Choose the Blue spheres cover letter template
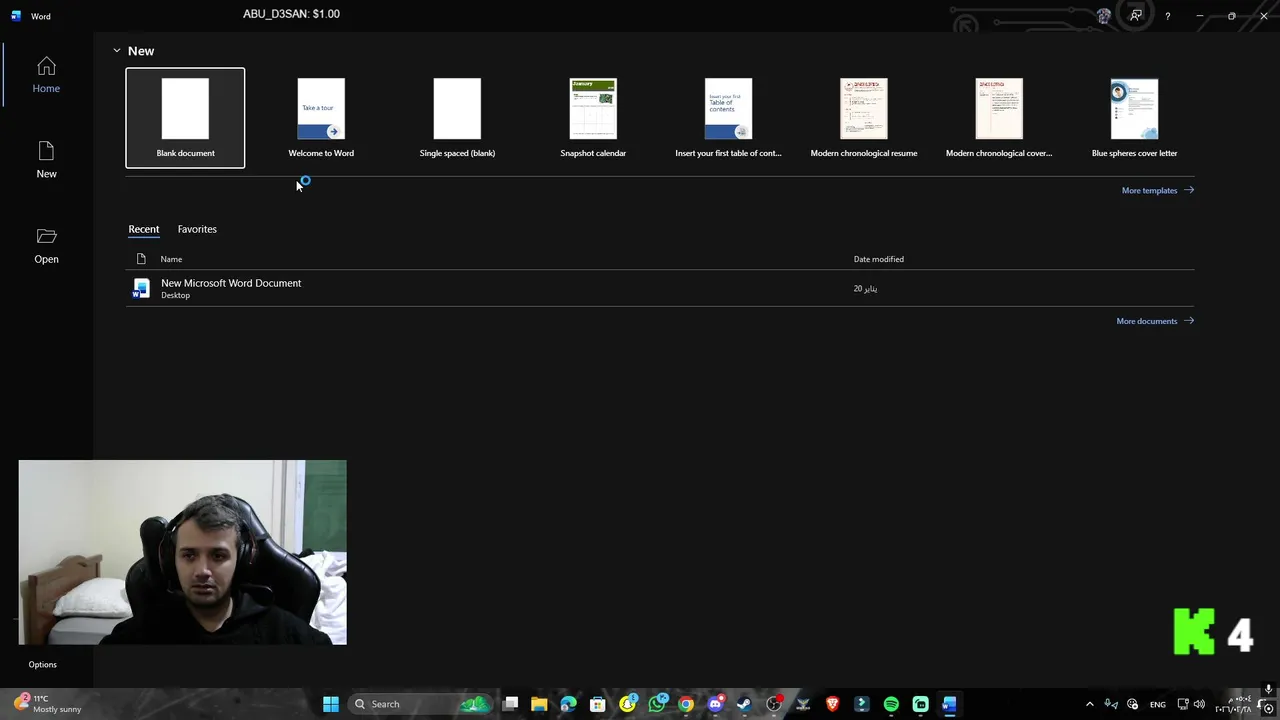The image size is (1280, 720). tap(1134, 118)
